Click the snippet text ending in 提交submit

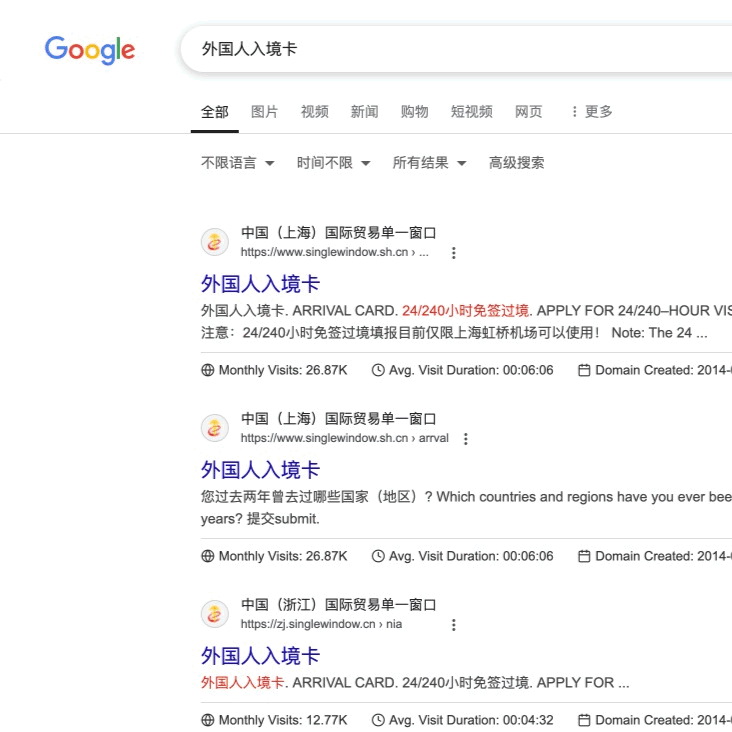[466, 508]
